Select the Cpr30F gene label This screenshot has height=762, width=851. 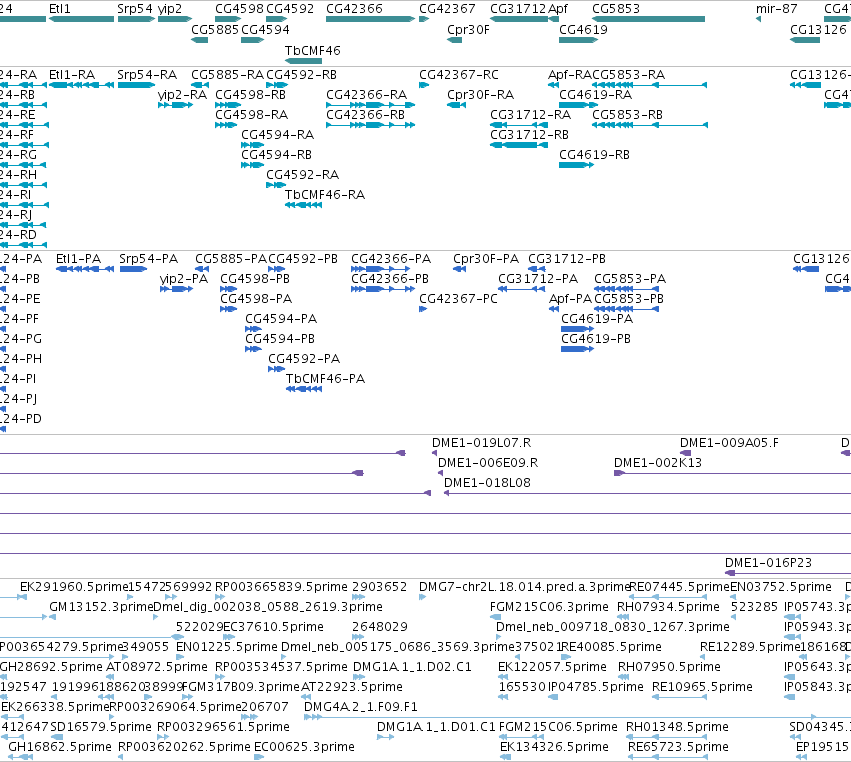tap(468, 30)
